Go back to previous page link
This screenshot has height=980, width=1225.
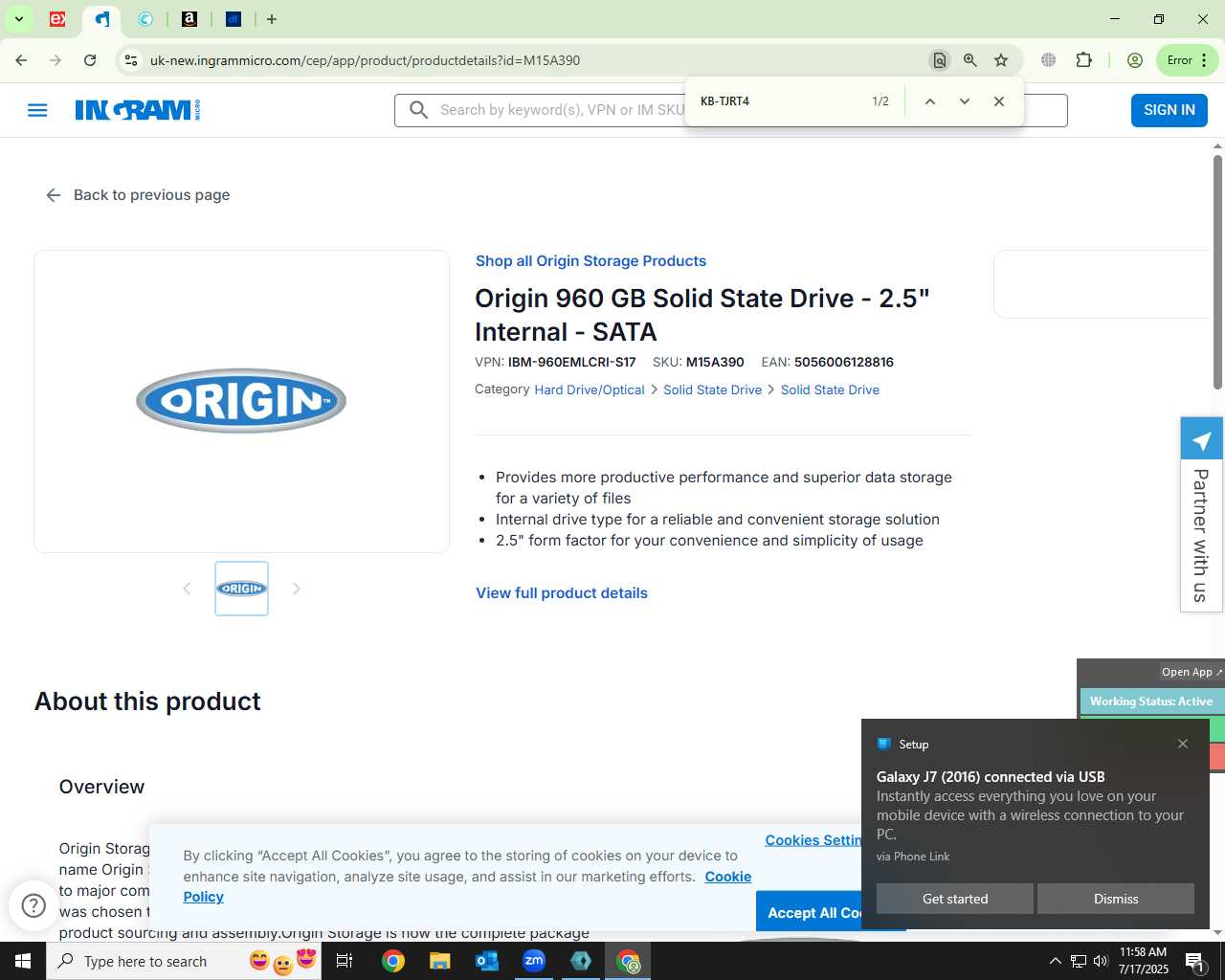pos(137,195)
